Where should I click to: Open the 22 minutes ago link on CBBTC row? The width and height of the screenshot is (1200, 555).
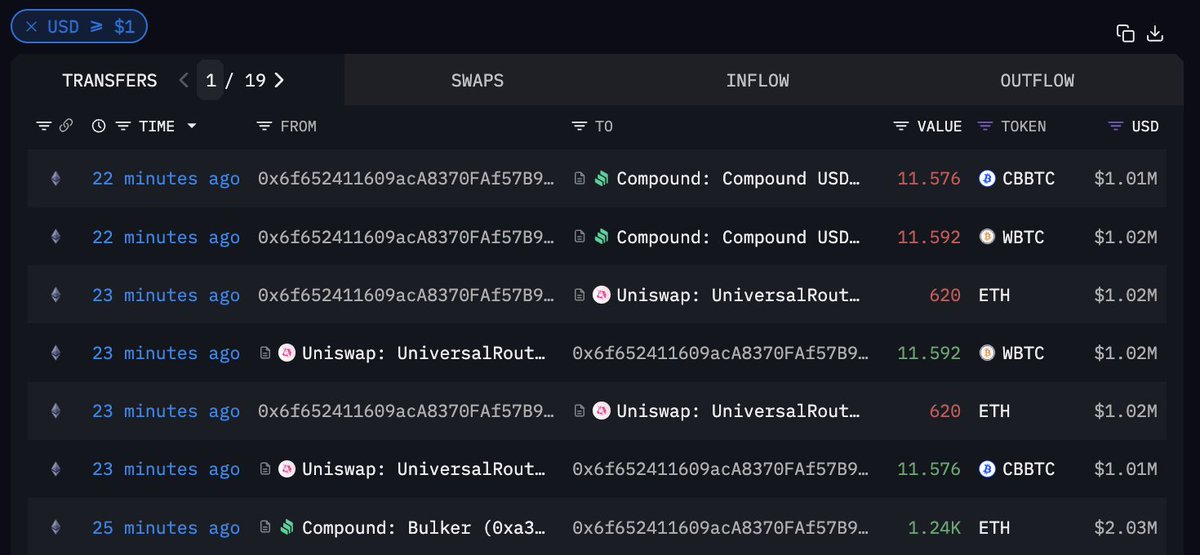(166, 179)
